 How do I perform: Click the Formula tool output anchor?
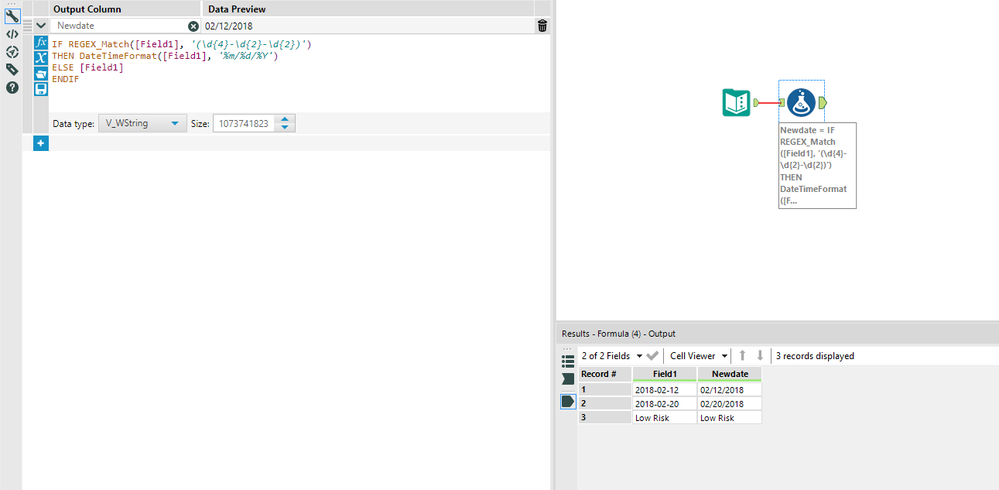[823, 103]
